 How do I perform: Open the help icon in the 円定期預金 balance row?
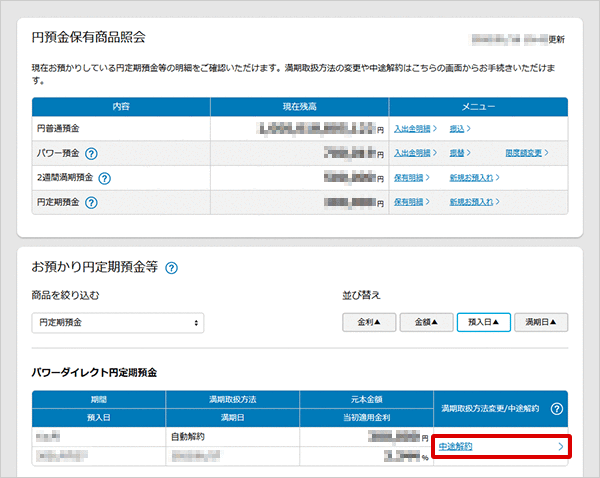[91, 202]
